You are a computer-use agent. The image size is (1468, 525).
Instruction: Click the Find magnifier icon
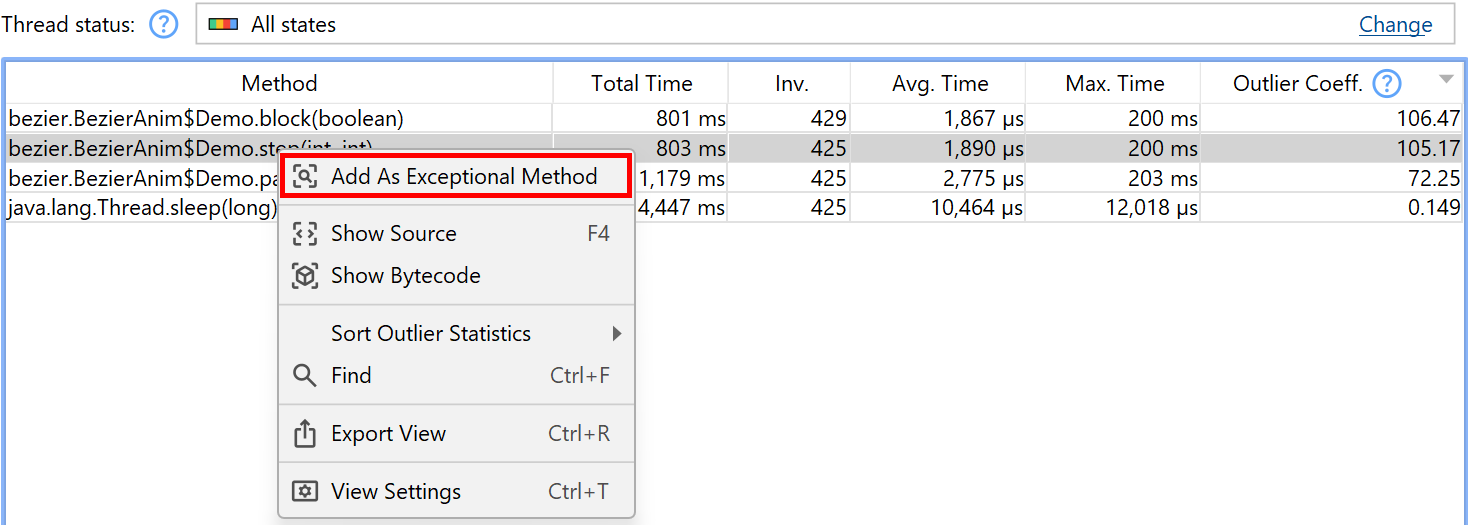(x=304, y=376)
